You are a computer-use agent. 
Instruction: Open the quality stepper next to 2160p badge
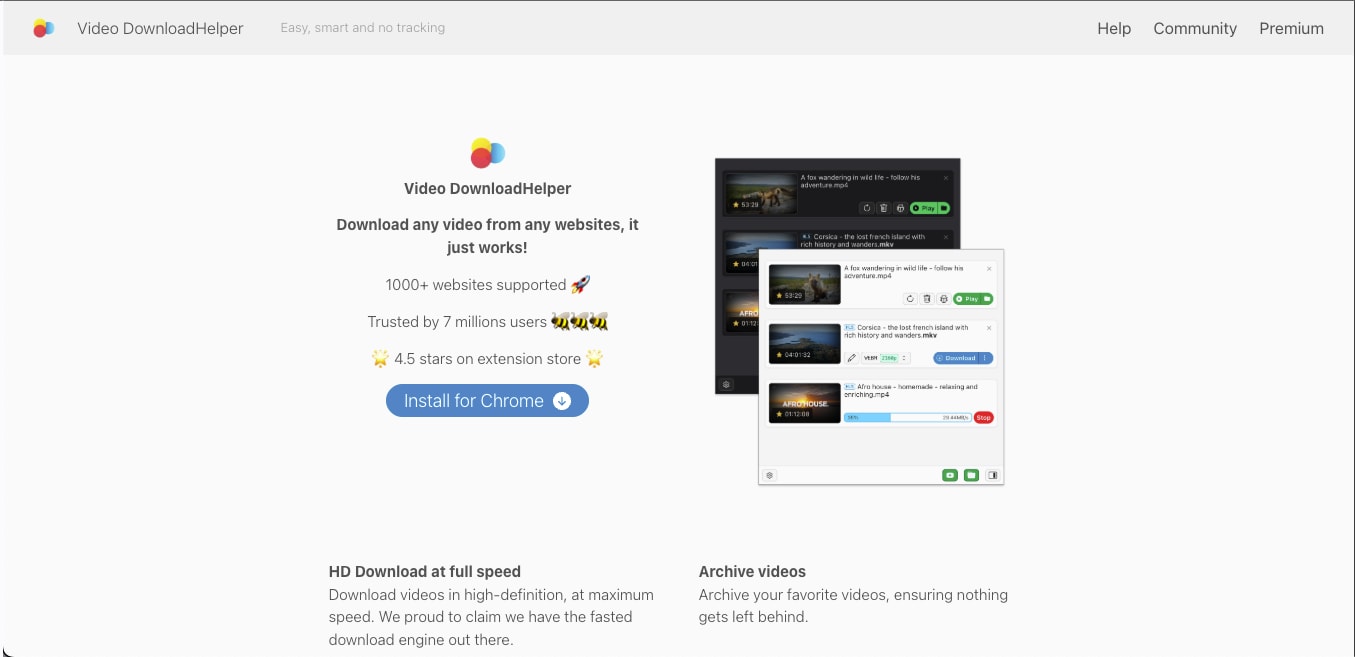(904, 358)
